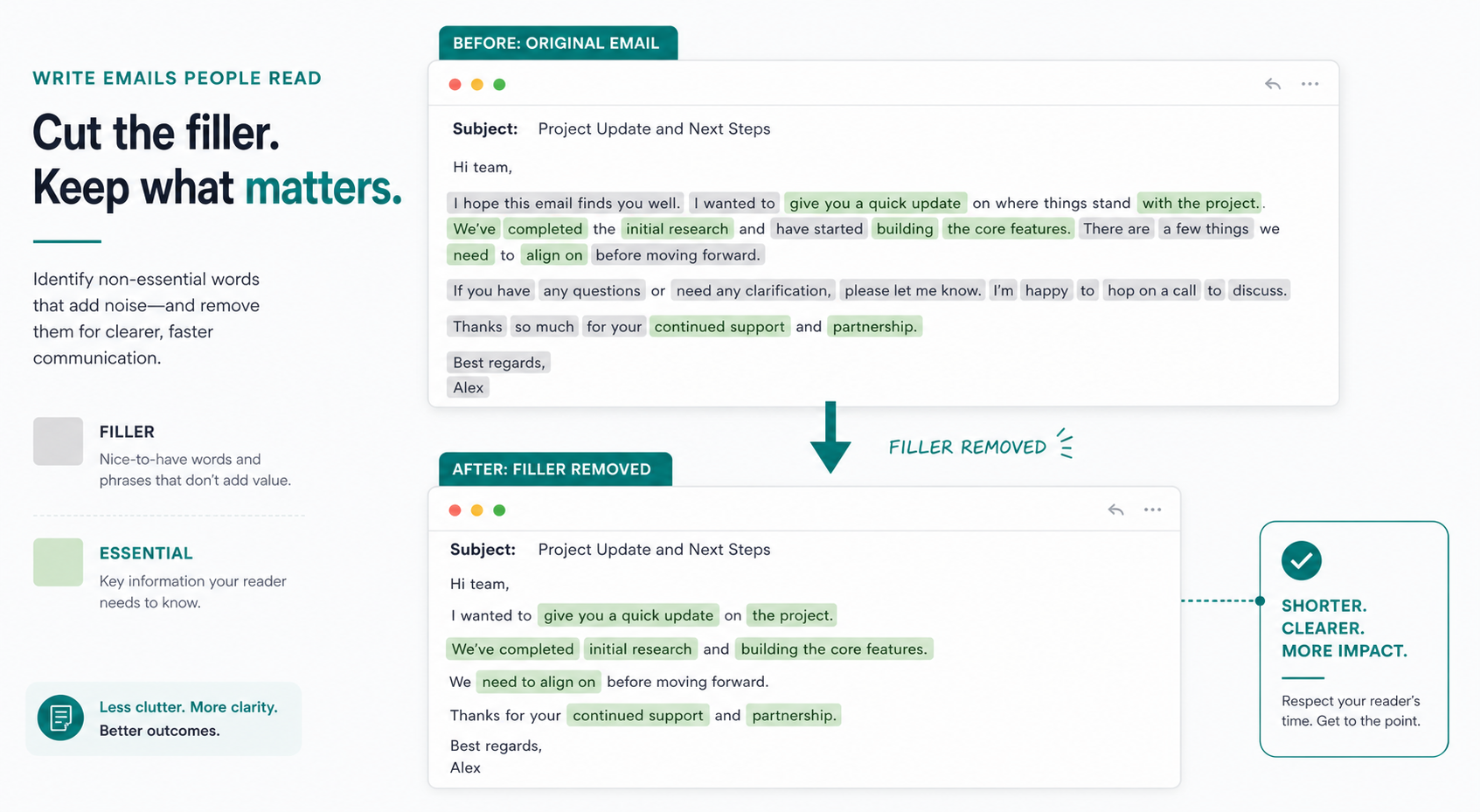Click the green ESSENTIAL legend swatch
This screenshot has height=812, width=1480.
tap(58, 562)
